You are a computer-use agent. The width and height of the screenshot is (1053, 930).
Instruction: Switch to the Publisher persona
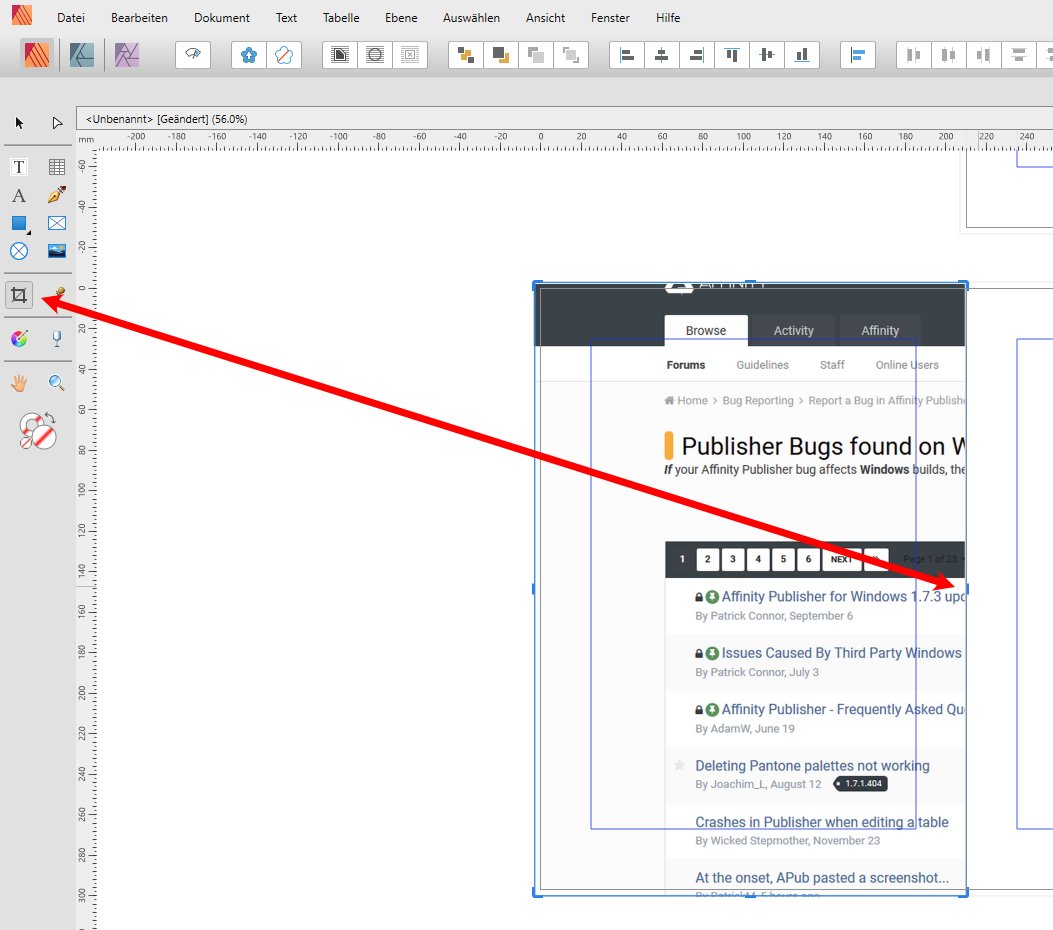pos(37,54)
